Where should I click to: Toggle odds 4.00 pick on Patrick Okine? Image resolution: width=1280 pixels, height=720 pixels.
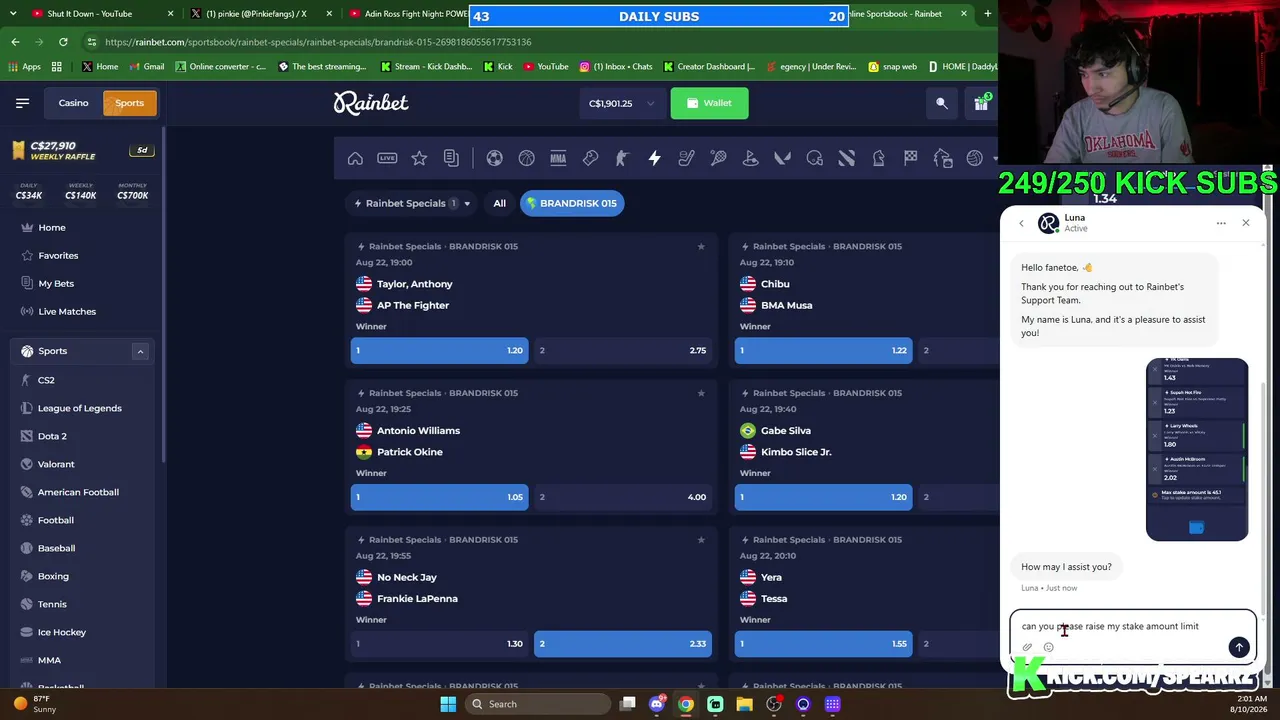pyautogui.click(x=623, y=497)
